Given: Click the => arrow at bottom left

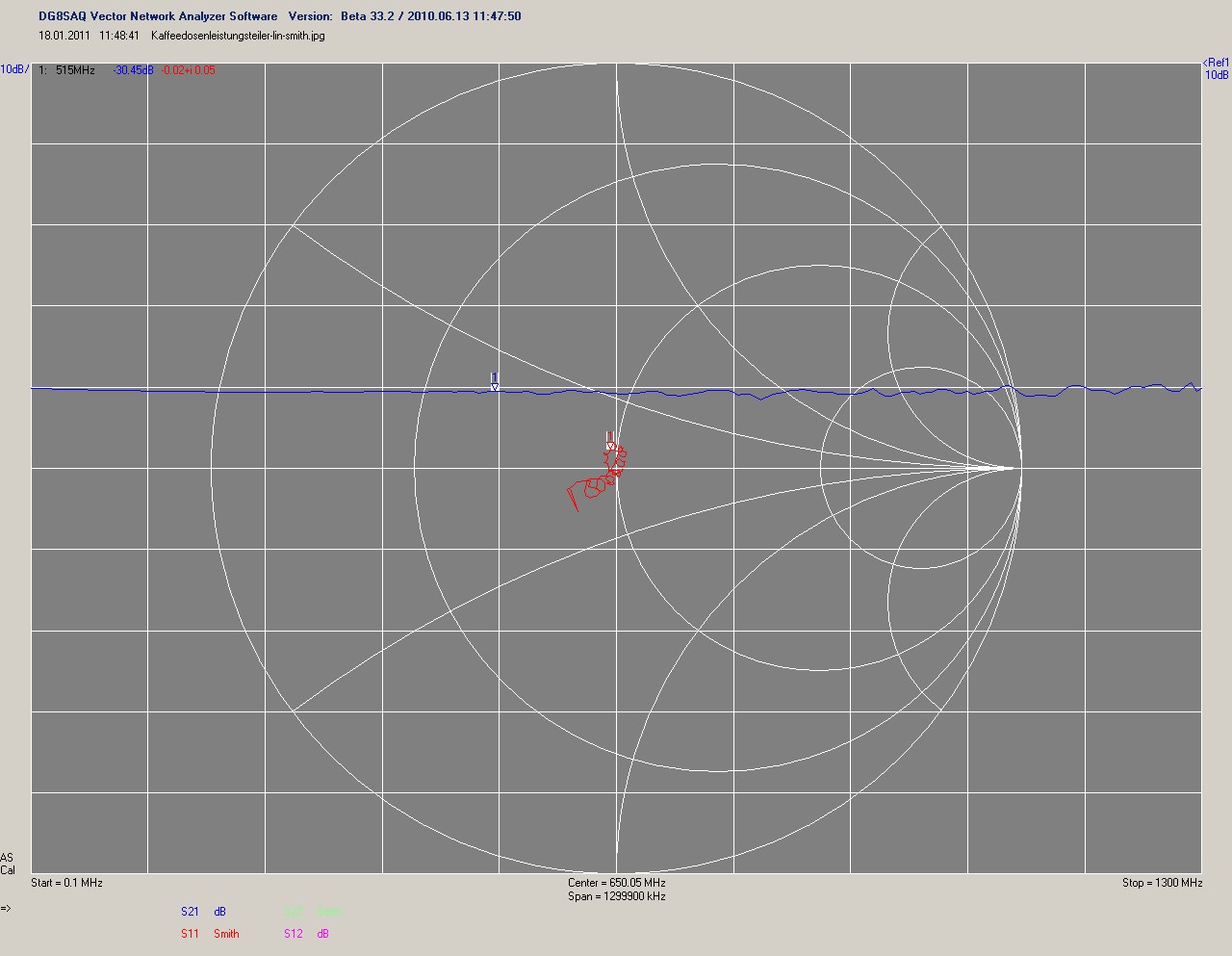Looking at the screenshot, I should tap(6, 908).
